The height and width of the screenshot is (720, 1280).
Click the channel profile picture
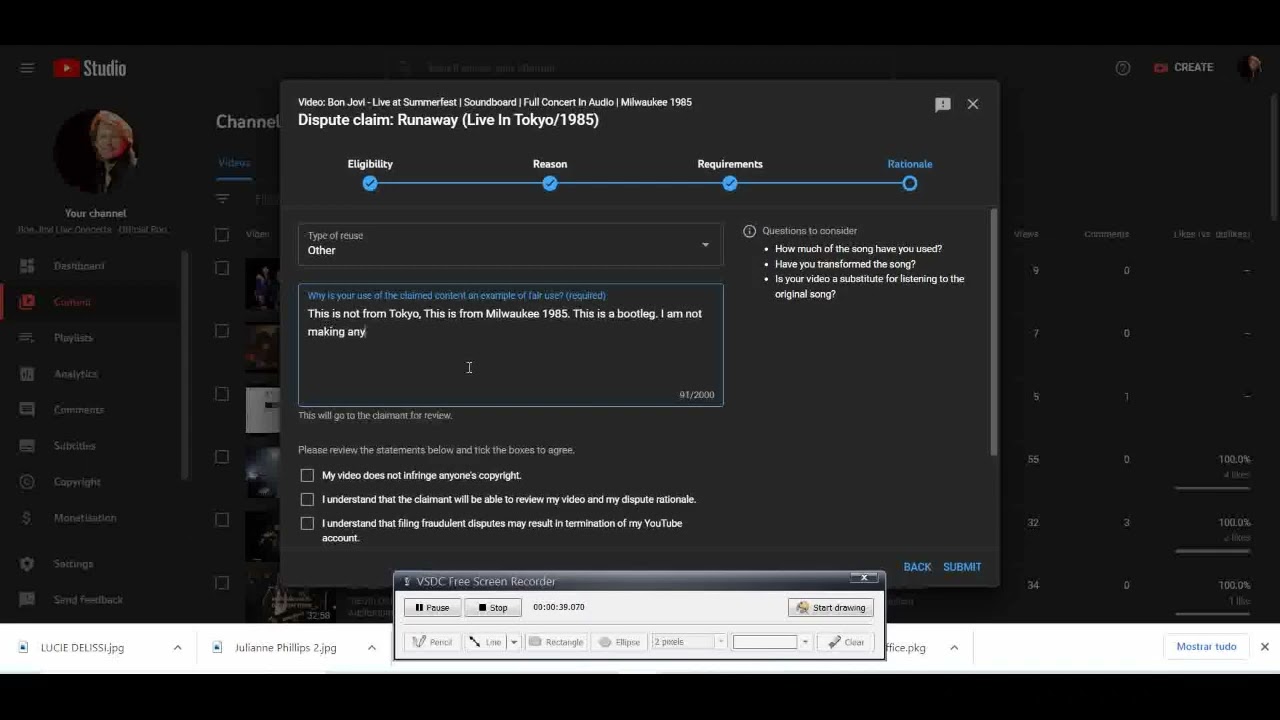[x=96, y=152]
